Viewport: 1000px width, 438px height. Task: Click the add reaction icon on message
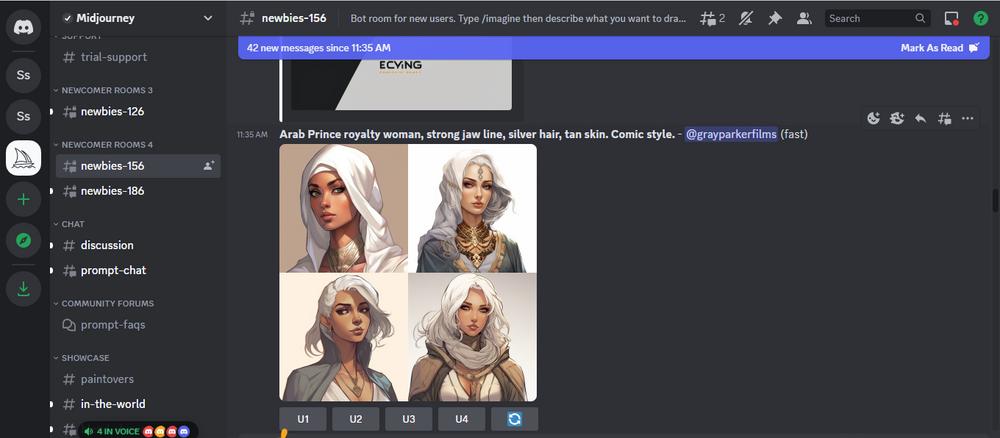click(x=873, y=118)
